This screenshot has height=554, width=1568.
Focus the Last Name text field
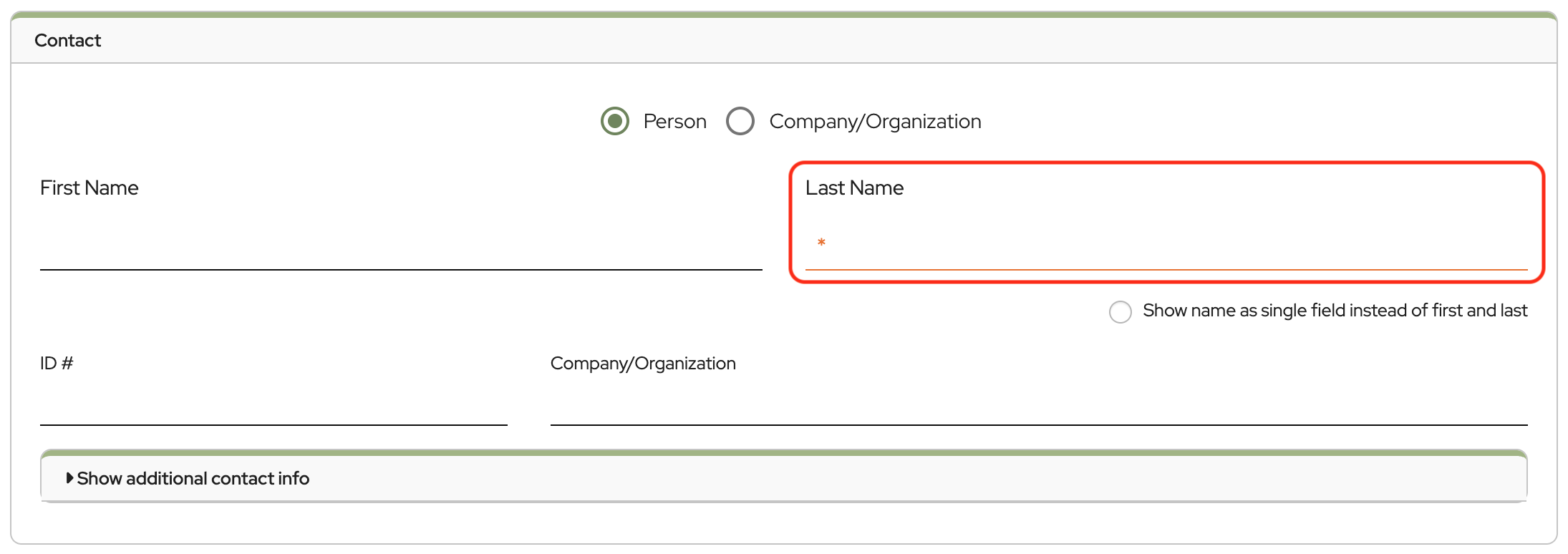pyautogui.click(x=1174, y=246)
